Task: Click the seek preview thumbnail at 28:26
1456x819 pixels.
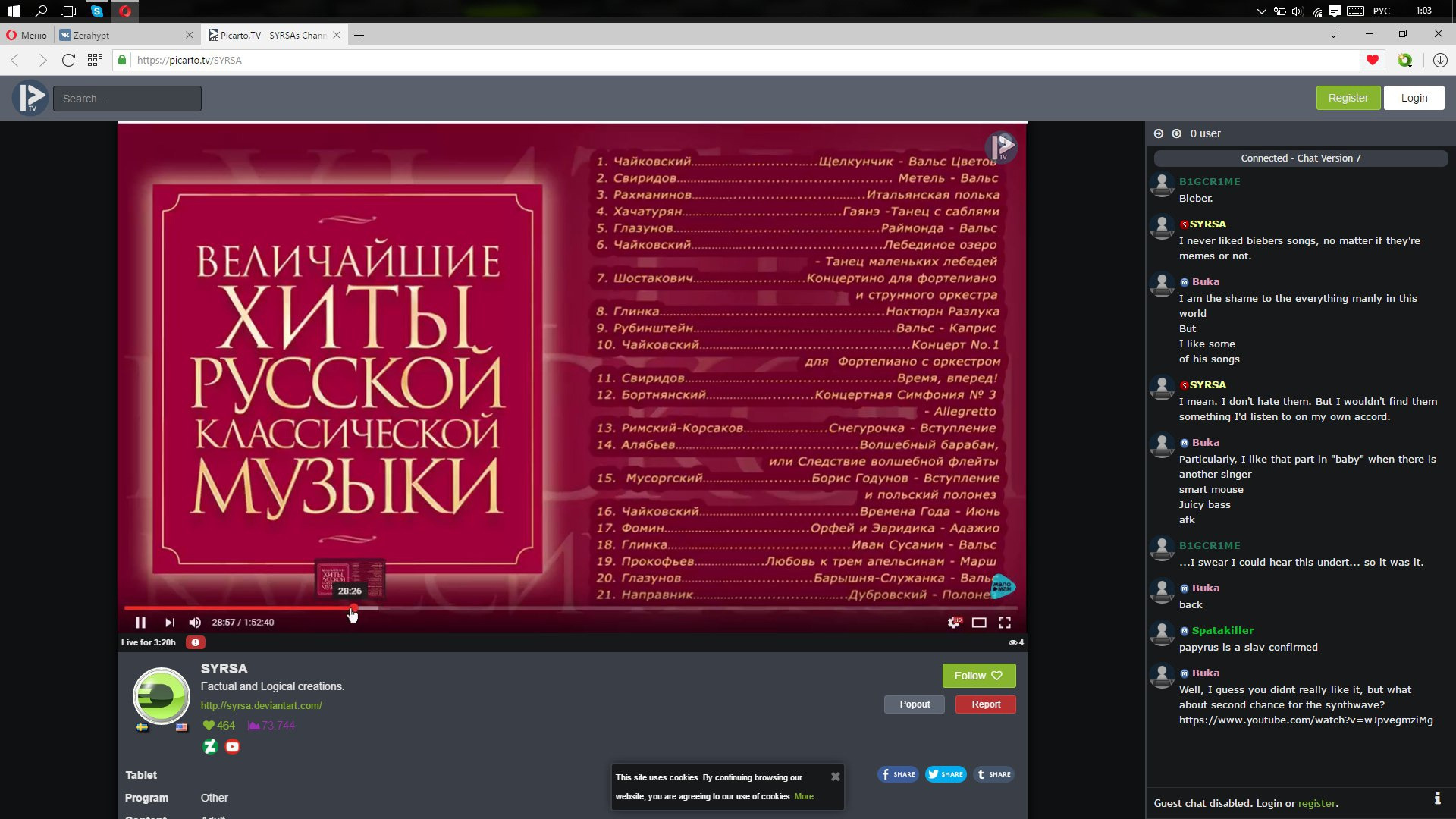Action: (x=350, y=580)
